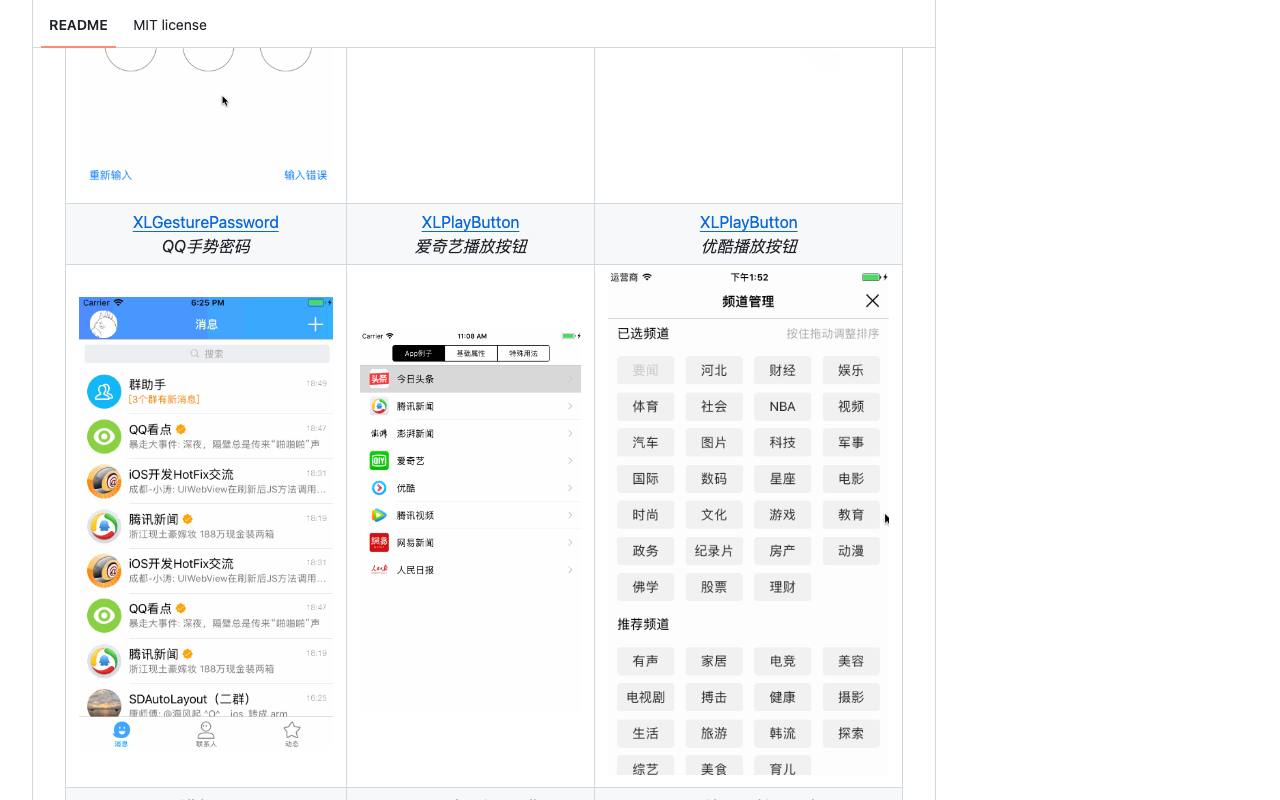The height and width of the screenshot is (800, 1280).
Task: Select the App例子 segment tab
Action: [419, 353]
